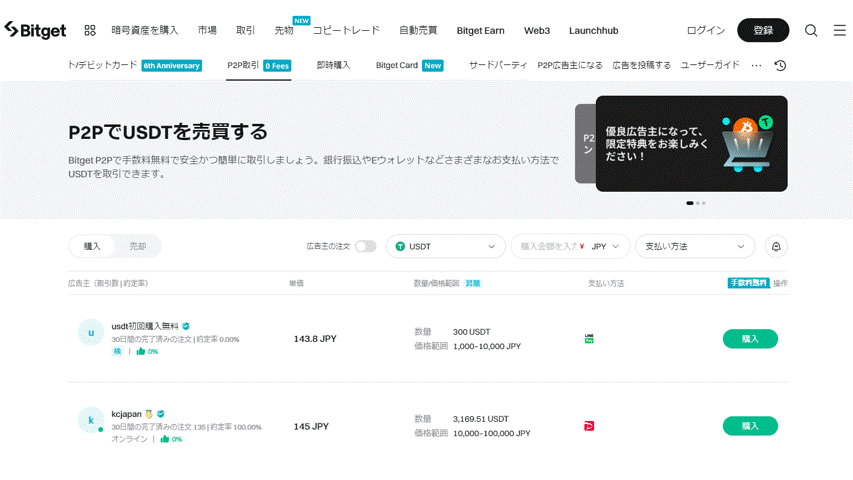Viewport: 853px width, 480px height.
Task: Select the 売却 sell toggle
Action: (x=138, y=247)
